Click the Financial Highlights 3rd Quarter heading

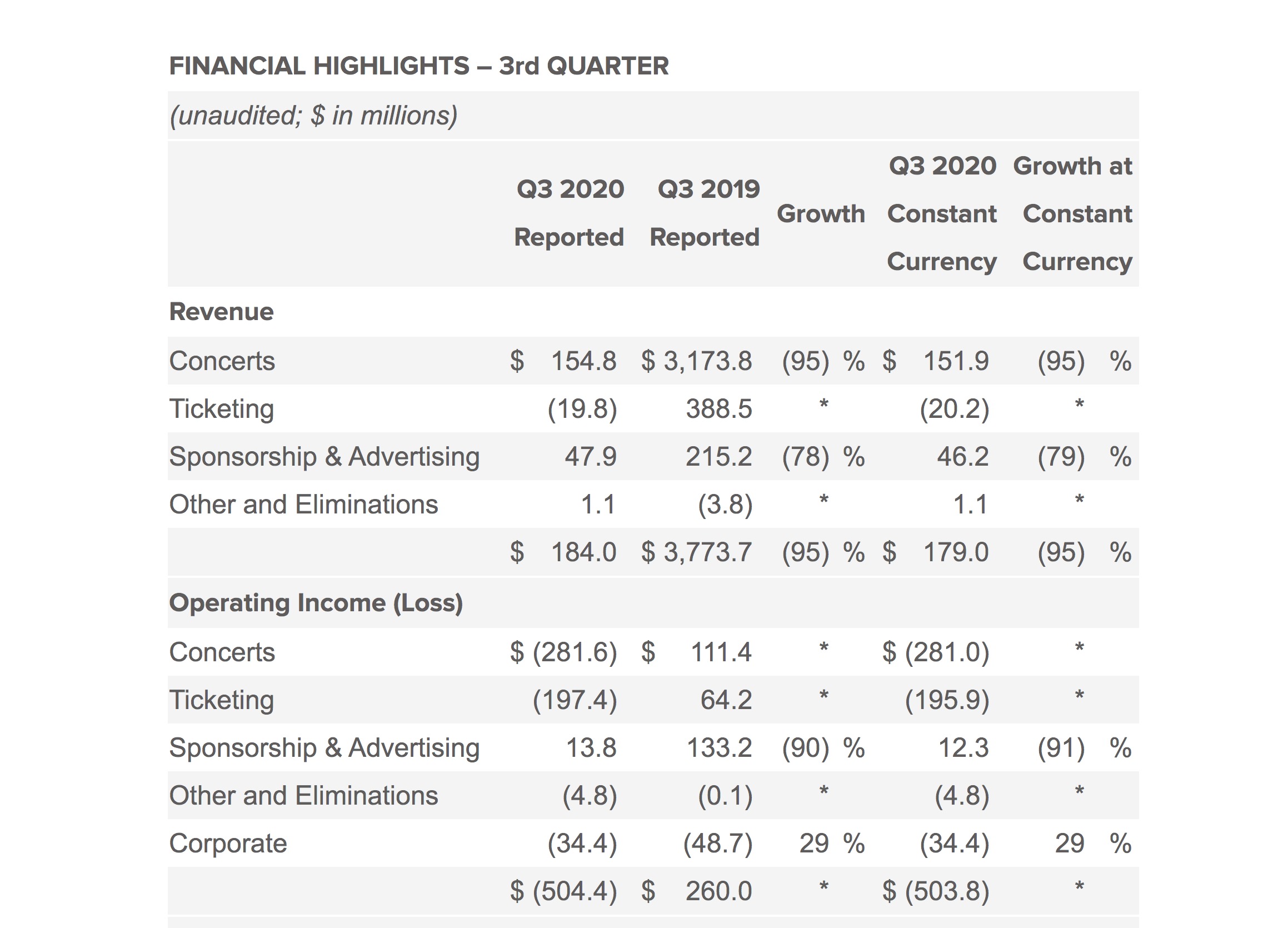(x=418, y=66)
